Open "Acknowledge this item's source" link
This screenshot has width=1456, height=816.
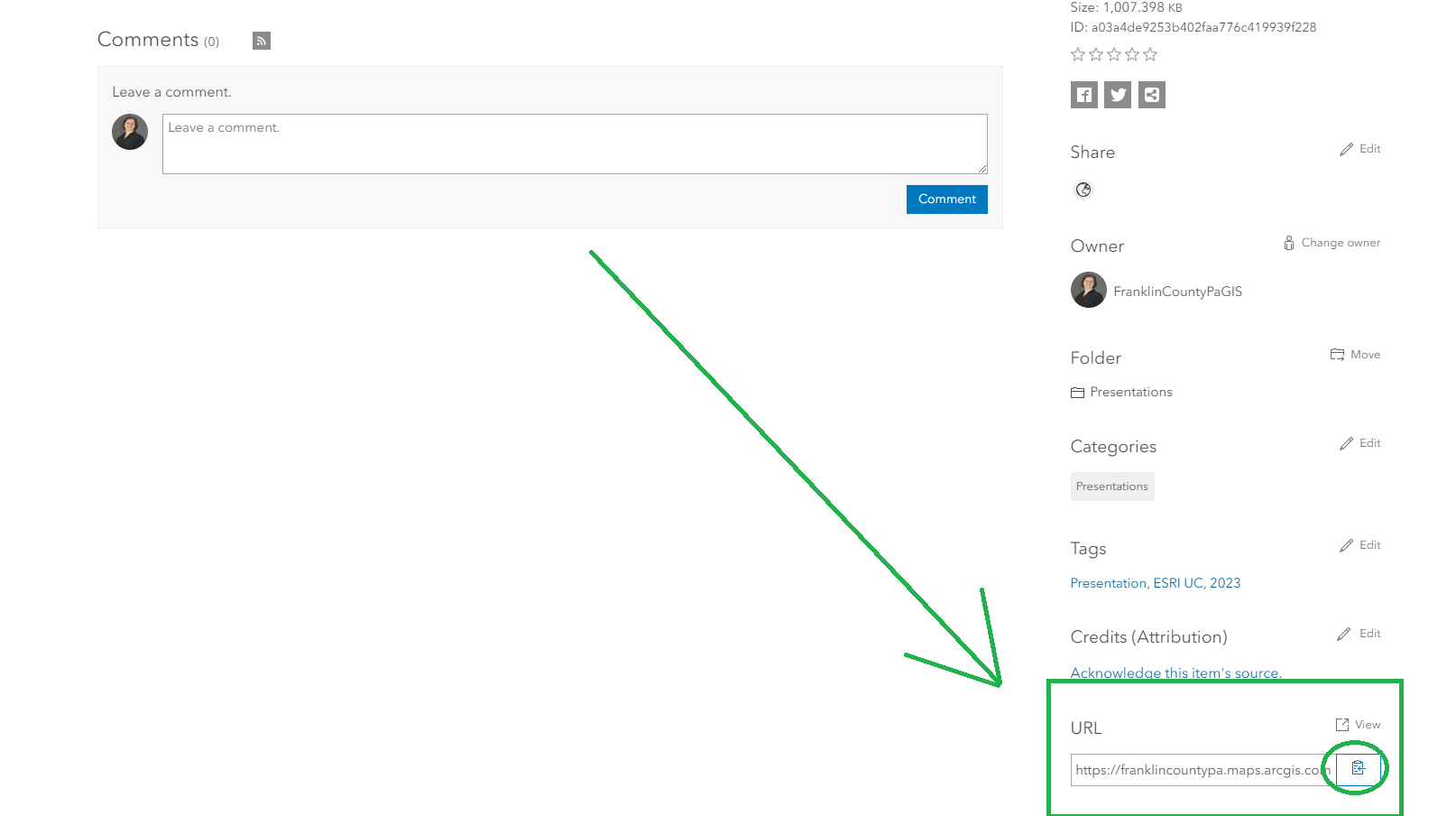coord(1175,672)
